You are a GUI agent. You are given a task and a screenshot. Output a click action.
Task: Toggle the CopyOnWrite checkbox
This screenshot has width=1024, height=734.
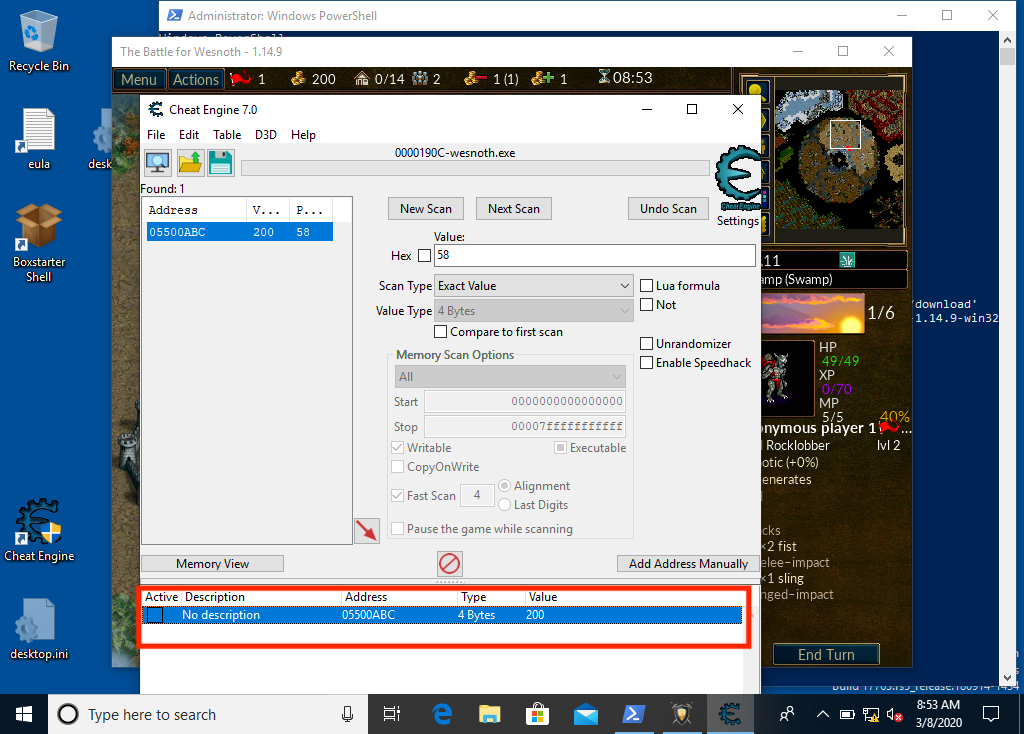tap(397, 466)
